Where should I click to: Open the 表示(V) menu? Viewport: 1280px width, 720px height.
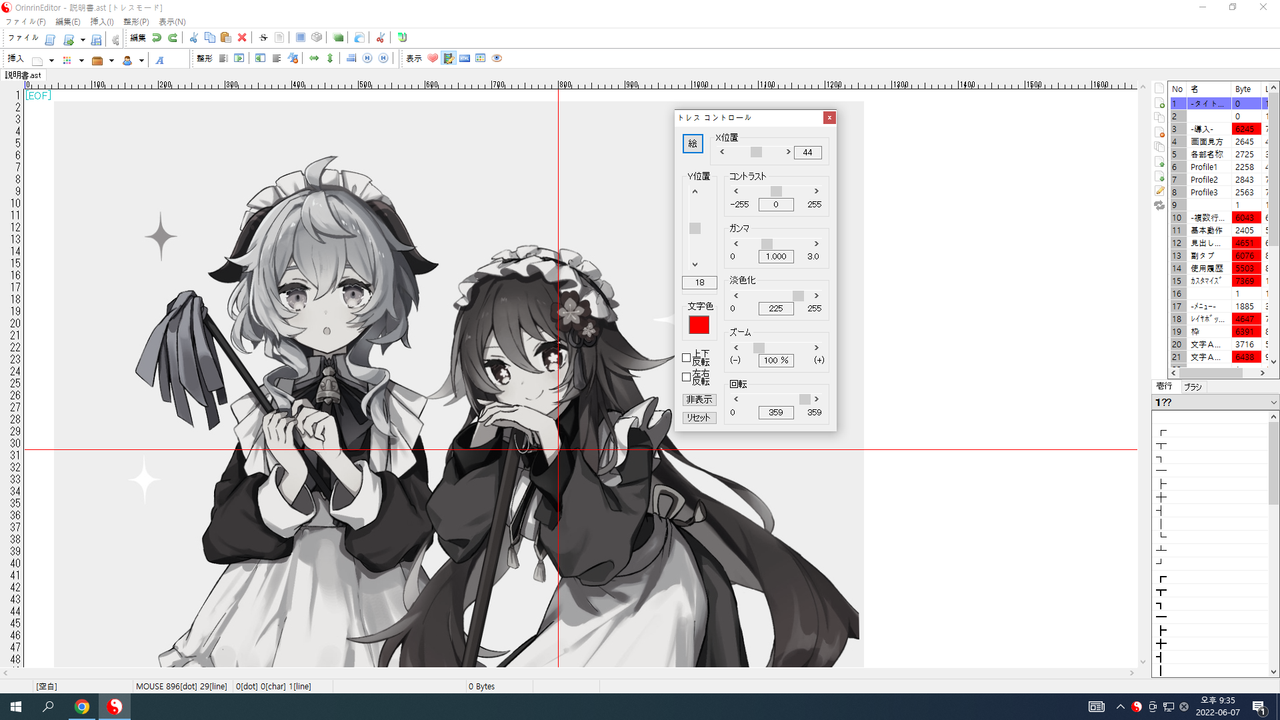pyautogui.click(x=172, y=21)
